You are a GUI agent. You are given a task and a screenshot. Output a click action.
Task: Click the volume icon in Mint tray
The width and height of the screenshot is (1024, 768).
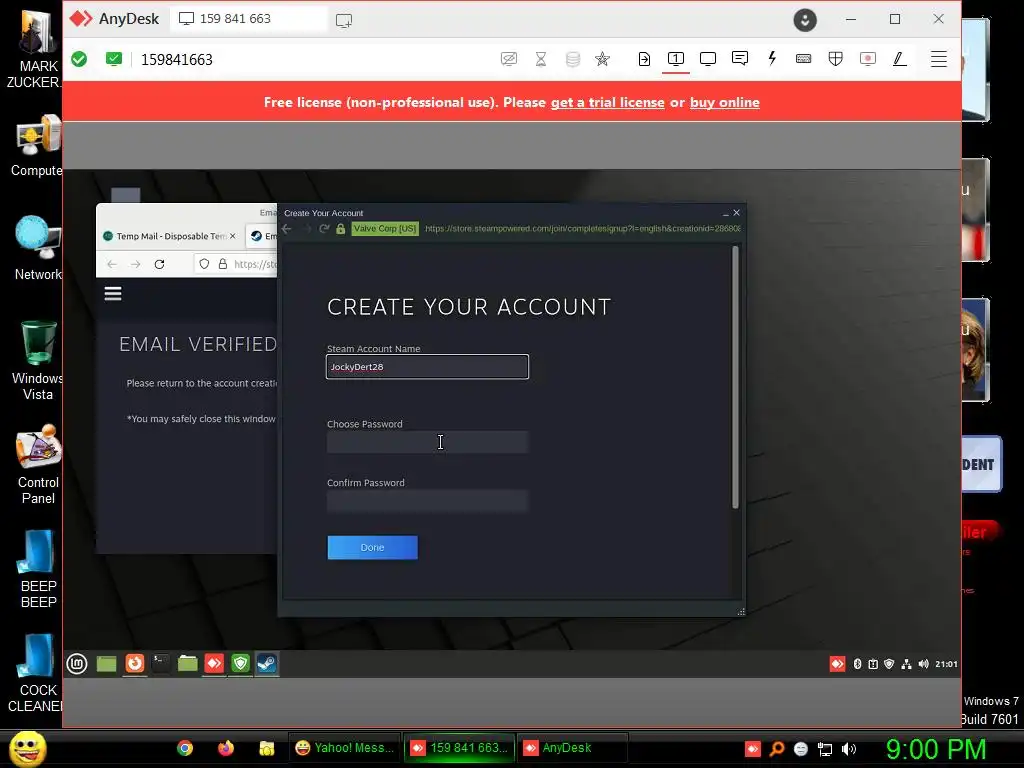pos(923,664)
